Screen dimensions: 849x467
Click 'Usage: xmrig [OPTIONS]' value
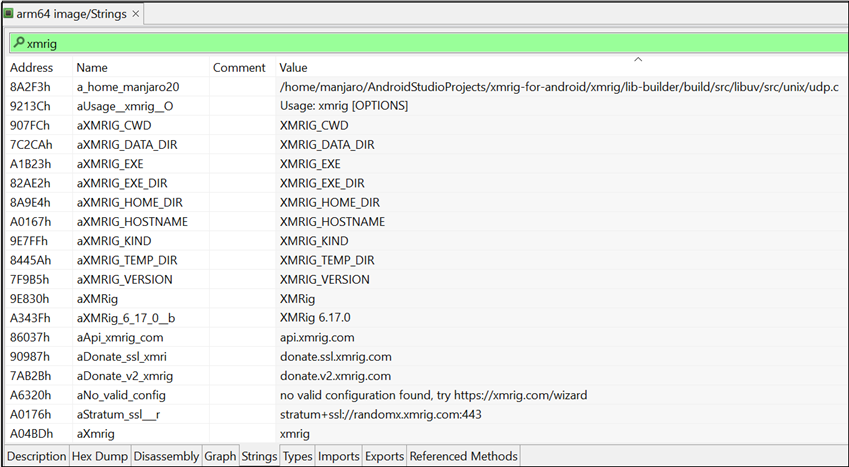click(344, 106)
